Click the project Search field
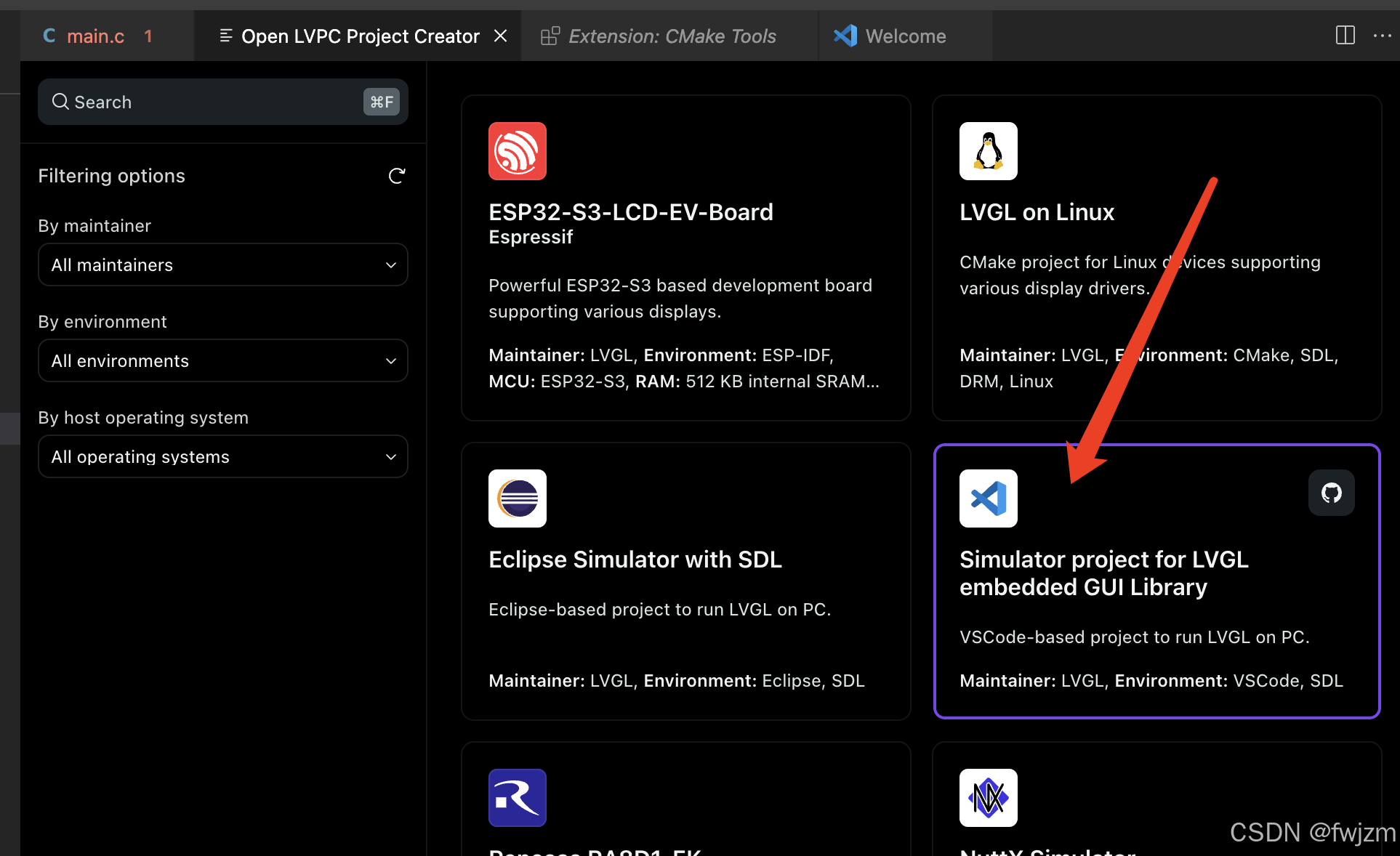Image resolution: width=1400 pixels, height=856 pixels. pyautogui.click(x=223, y=102)
